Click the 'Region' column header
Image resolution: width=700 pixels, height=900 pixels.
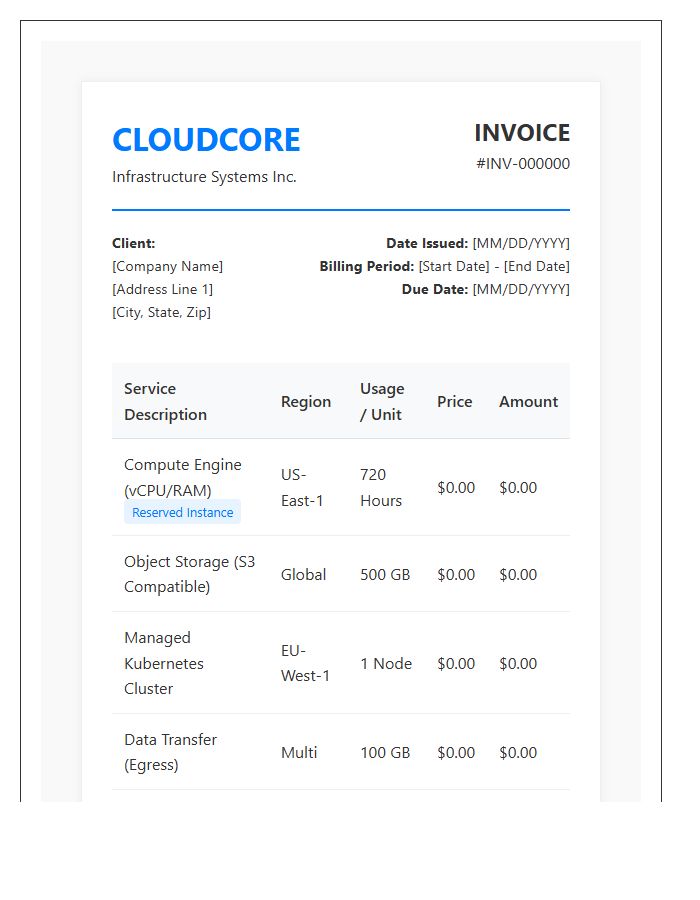click(x=306, y=401)
